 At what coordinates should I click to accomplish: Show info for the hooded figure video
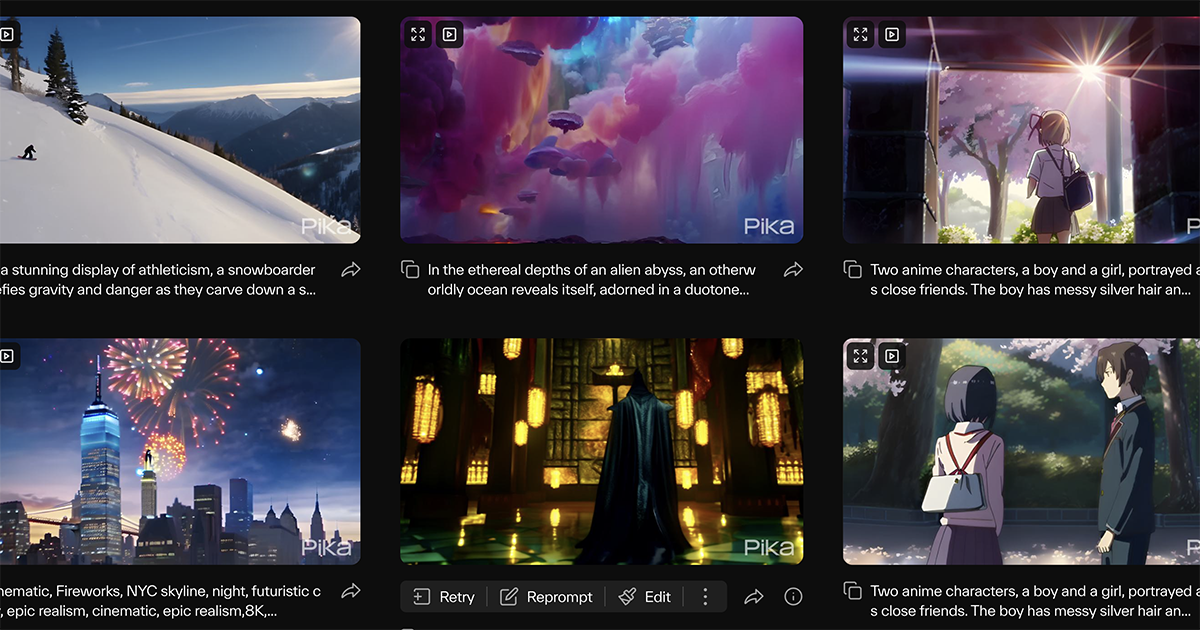click(794, 597)
